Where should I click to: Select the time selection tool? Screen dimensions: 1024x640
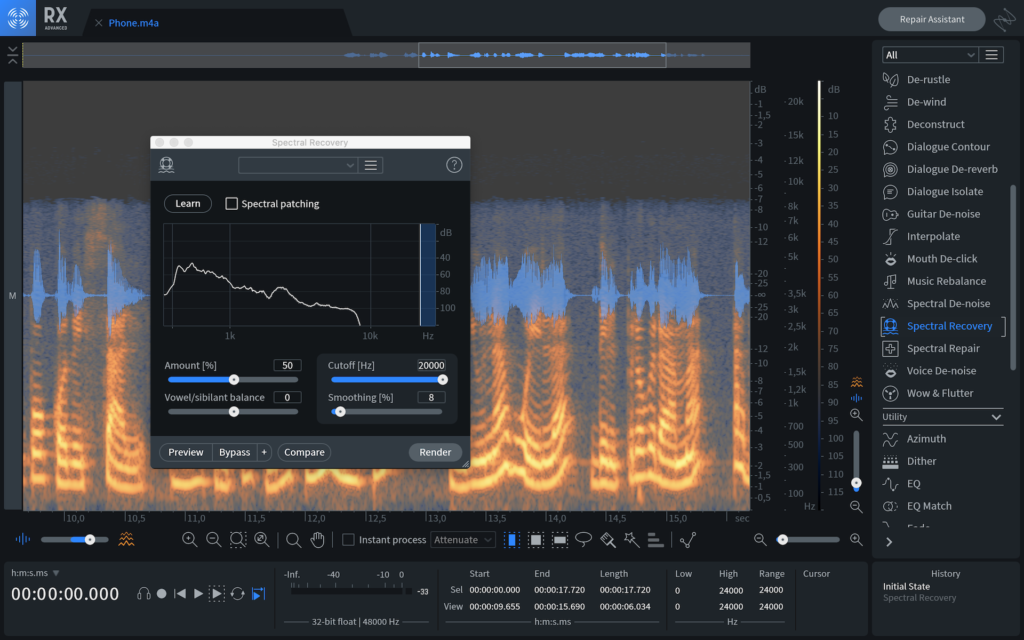point(512,540)
